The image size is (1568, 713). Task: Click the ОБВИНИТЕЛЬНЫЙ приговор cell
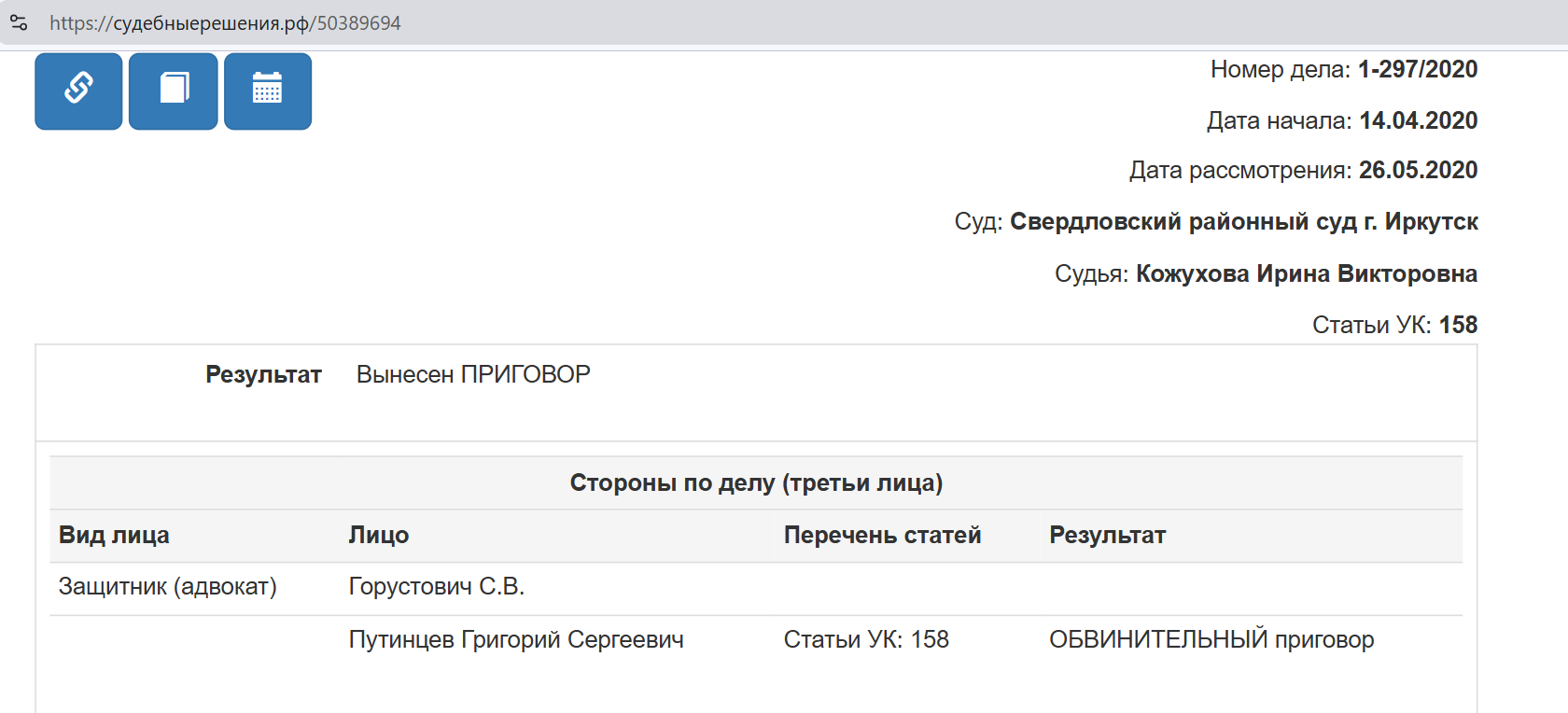click(1211, 639)
